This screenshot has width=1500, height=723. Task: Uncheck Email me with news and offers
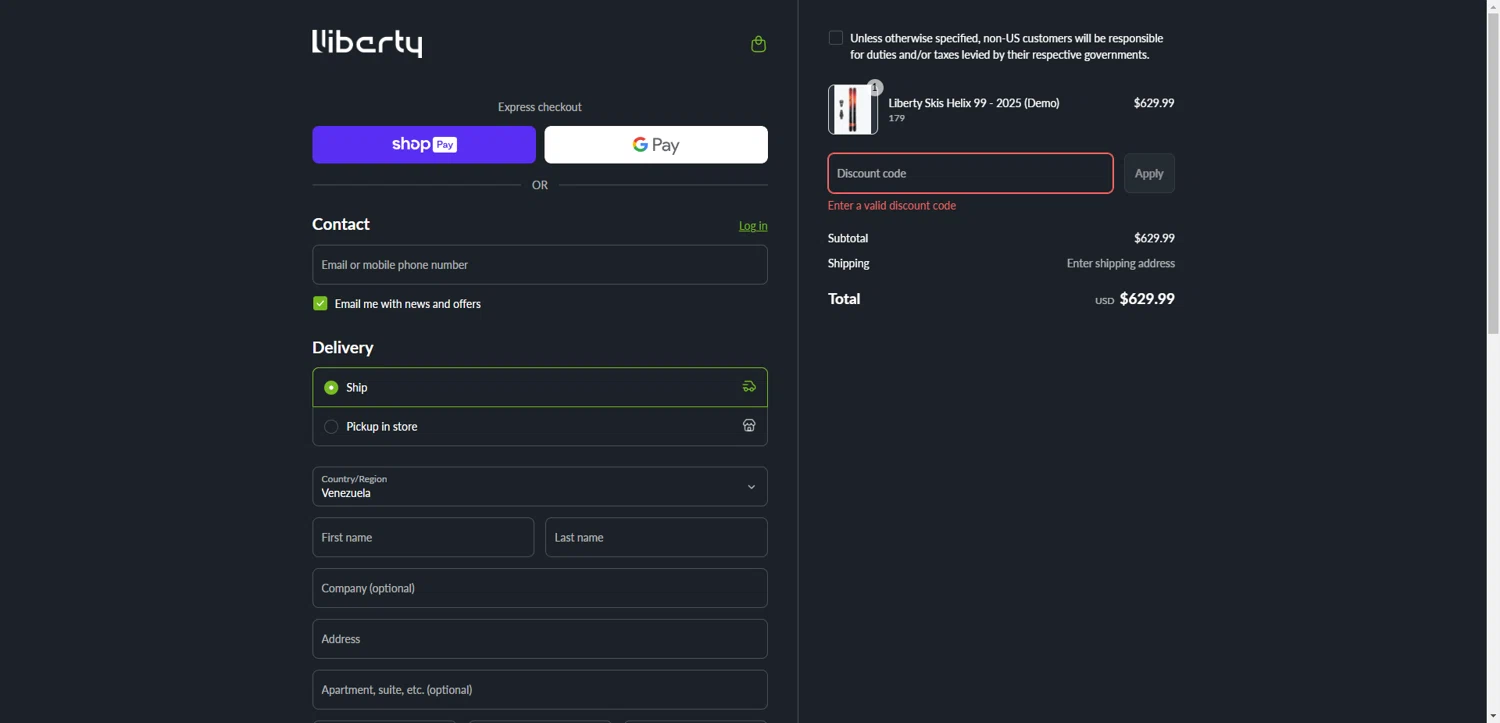(x=320, y=304)
